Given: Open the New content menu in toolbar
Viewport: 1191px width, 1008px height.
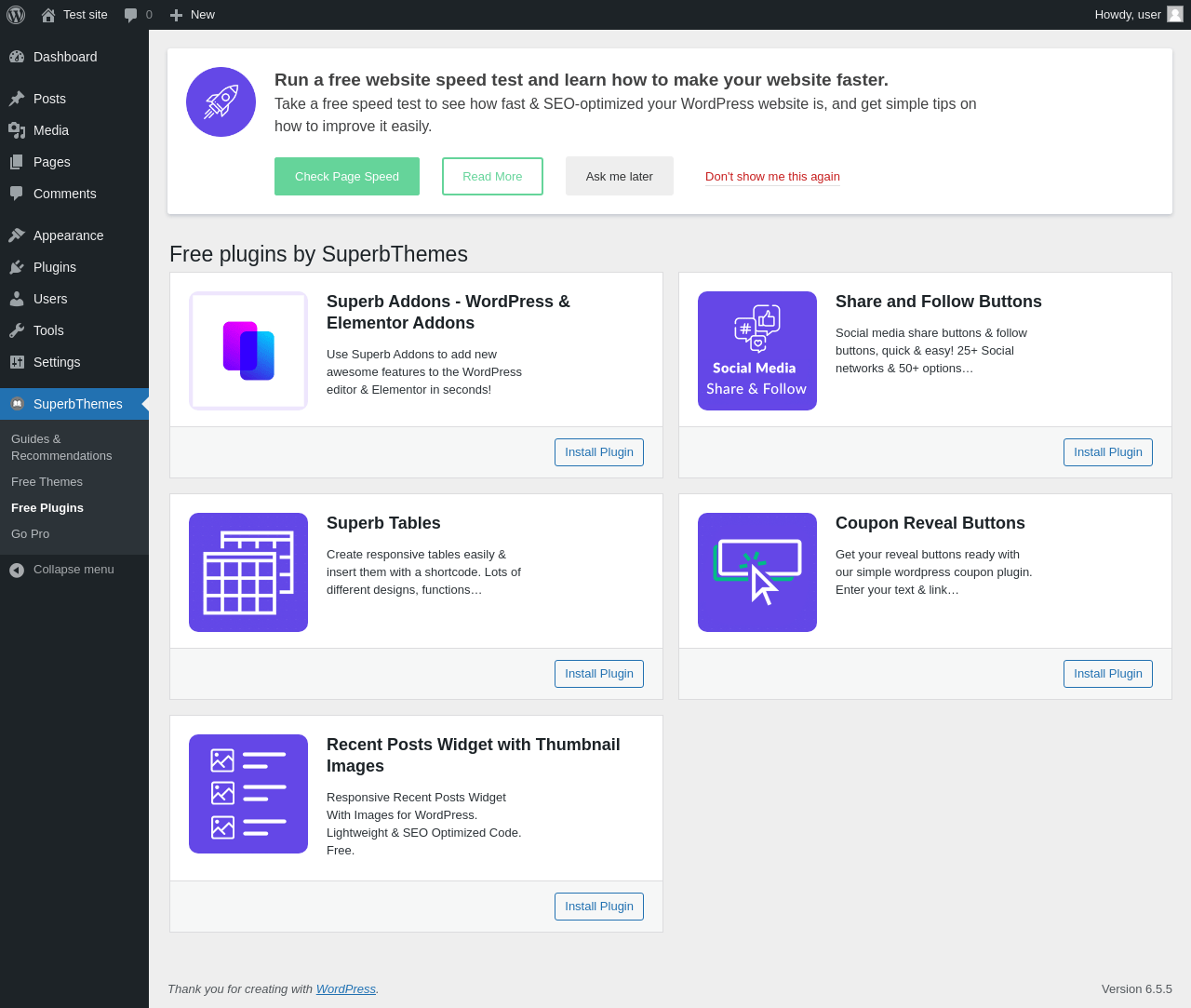Looking at the screenshot, I should click(193, 15).
